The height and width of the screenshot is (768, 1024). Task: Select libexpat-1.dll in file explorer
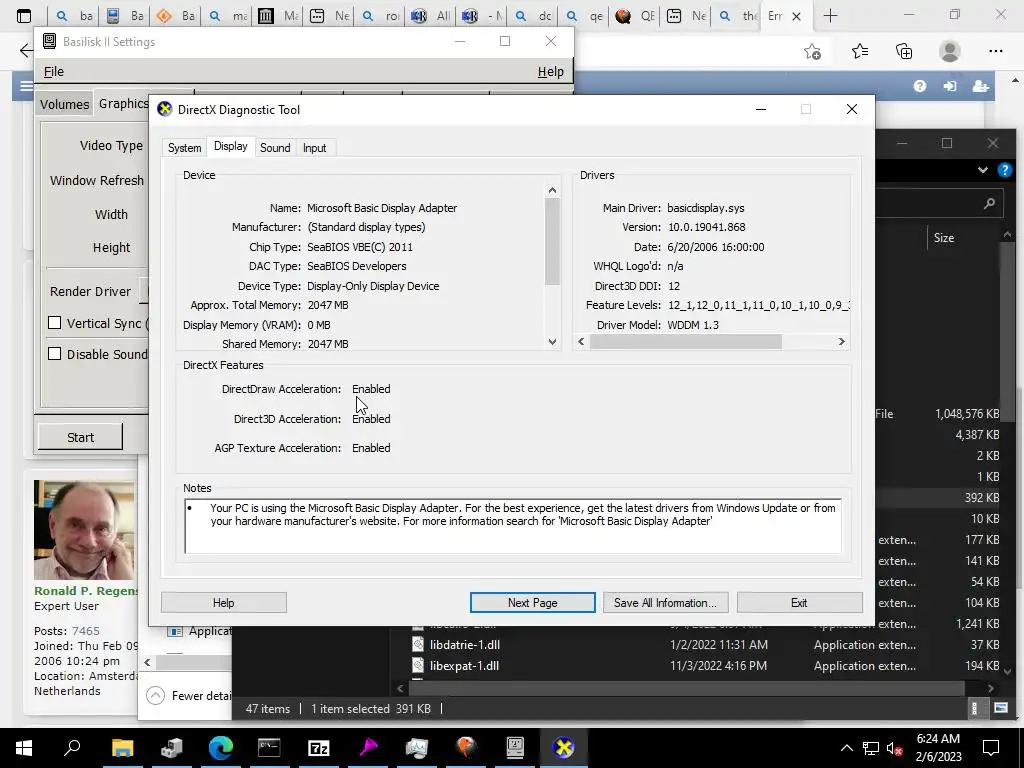click(x=464, y=665)
